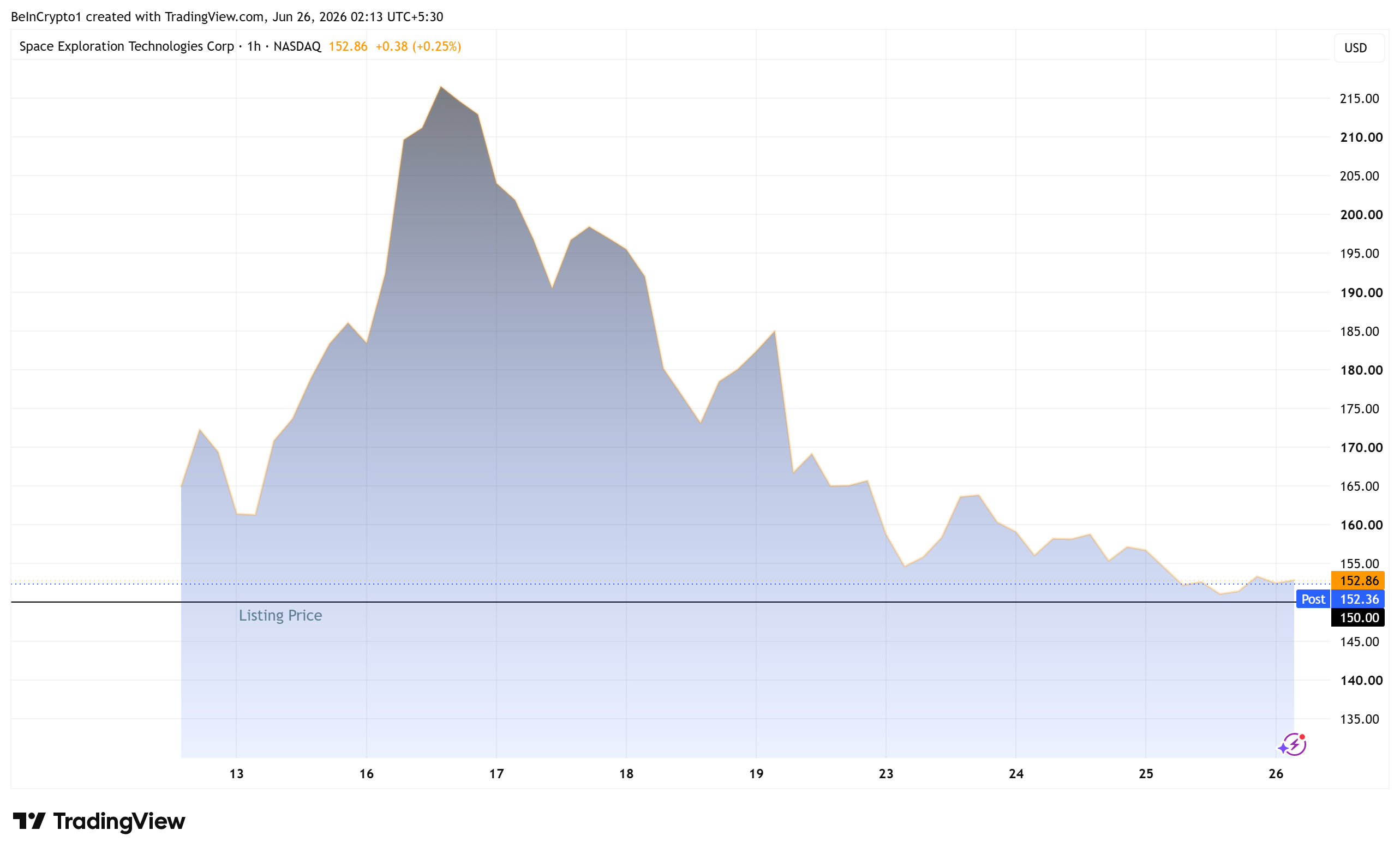The image size is (1400, 854).
Task: Click the 180.00 price axis label
Action: point(1361,370)
